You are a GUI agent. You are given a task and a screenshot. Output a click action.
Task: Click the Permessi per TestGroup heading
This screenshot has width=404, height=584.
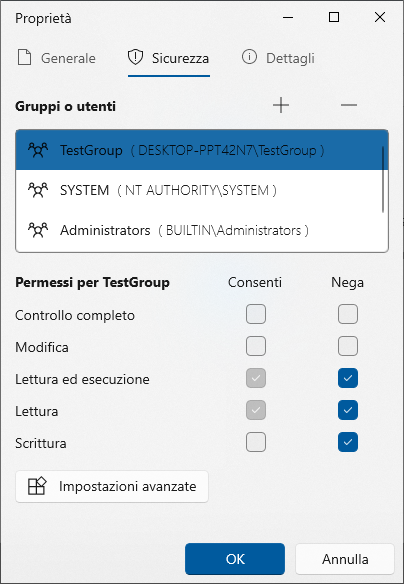92,282
